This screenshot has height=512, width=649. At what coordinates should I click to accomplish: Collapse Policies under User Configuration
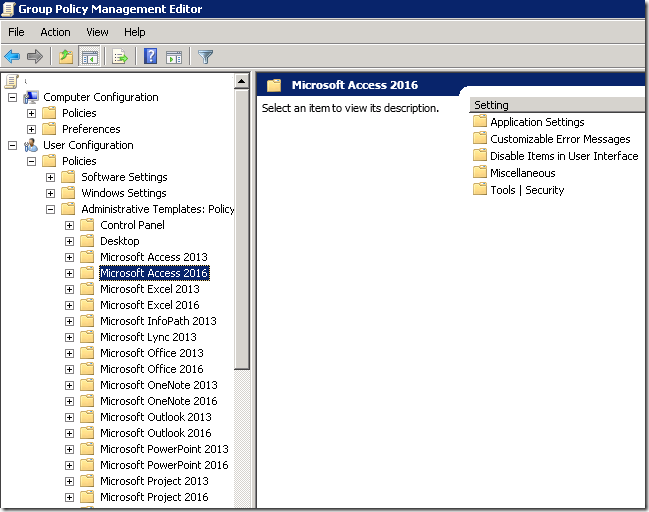[31, 161]
